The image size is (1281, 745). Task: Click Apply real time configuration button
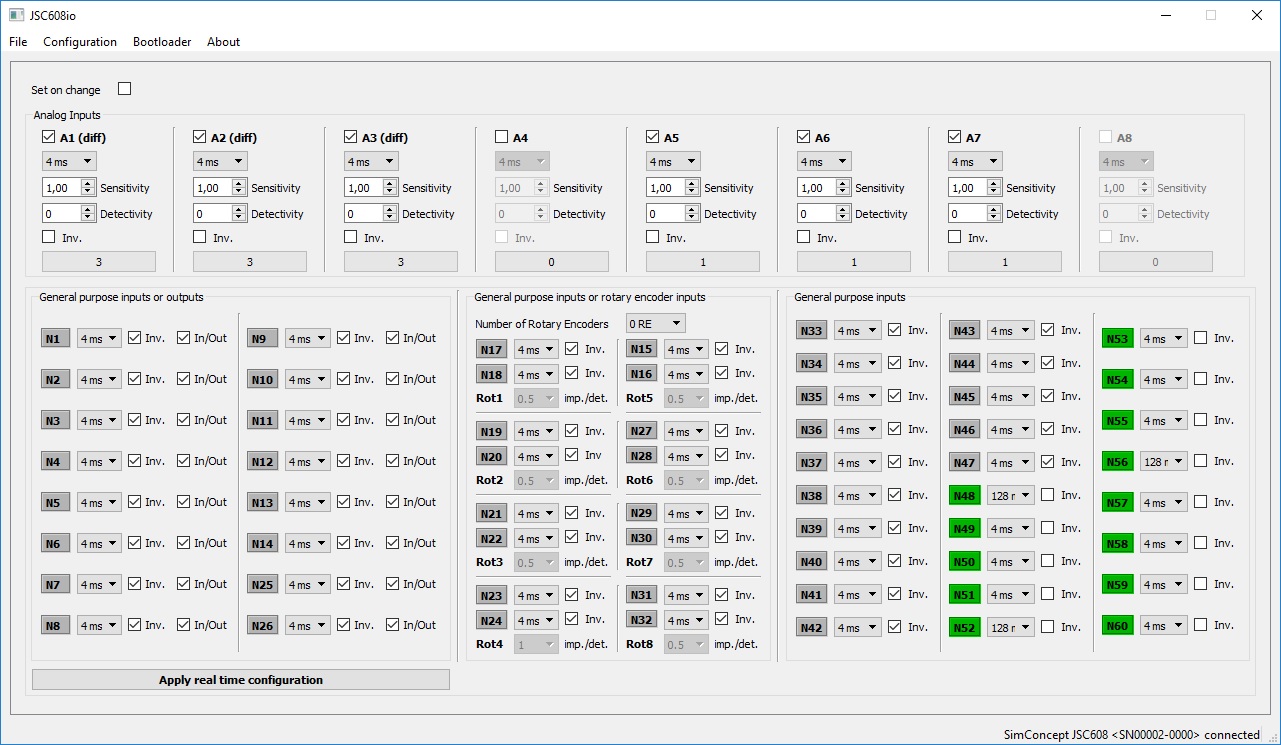[241, 680]
